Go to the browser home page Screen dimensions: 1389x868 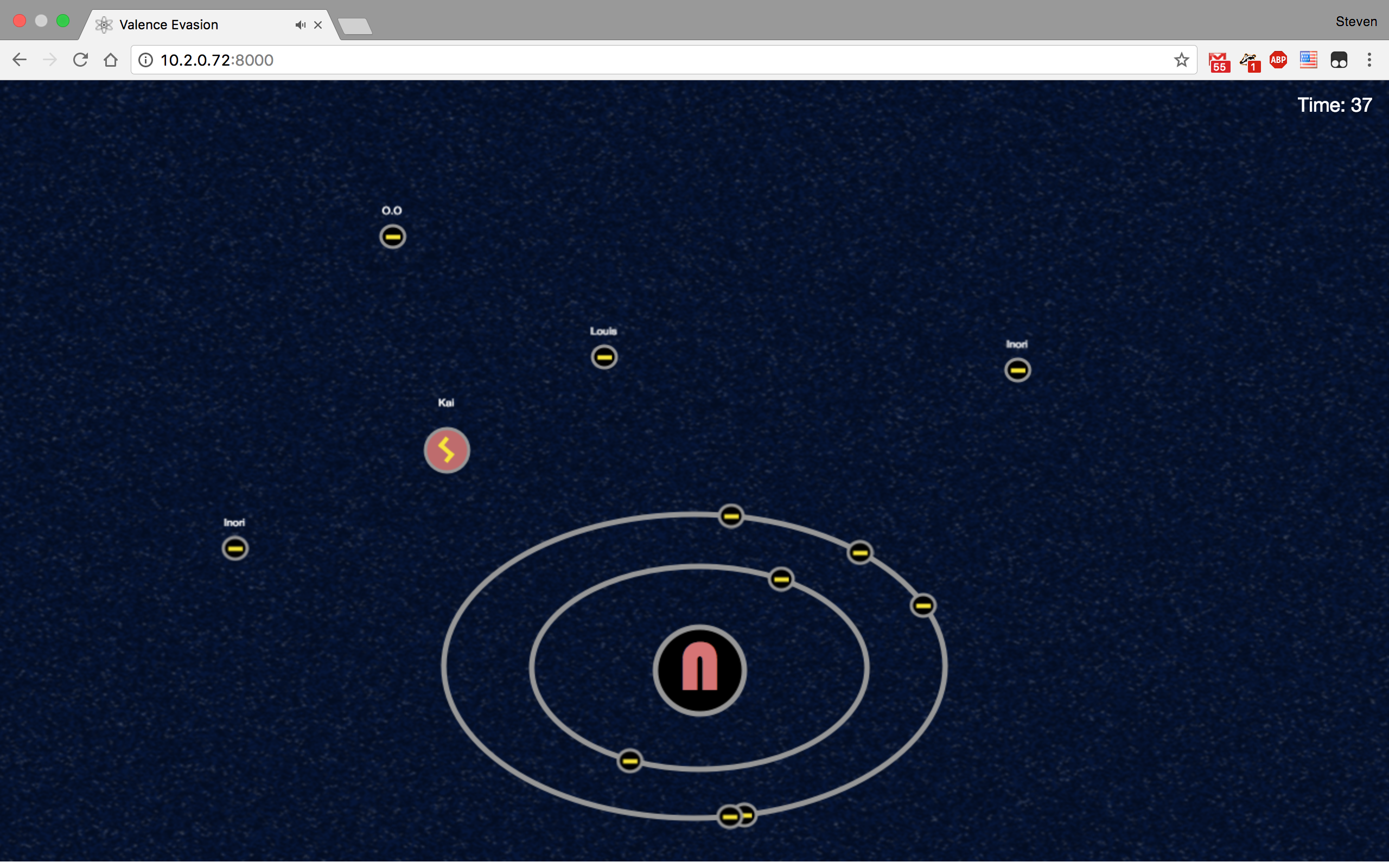coord(111,60)
